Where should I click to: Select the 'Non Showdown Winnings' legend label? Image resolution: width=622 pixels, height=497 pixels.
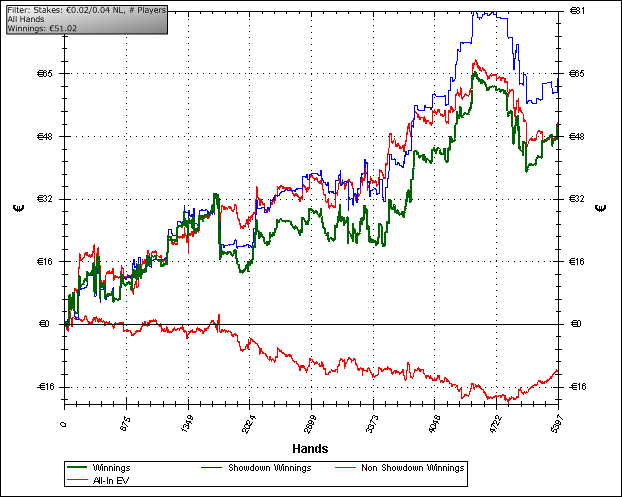point(412,468)
